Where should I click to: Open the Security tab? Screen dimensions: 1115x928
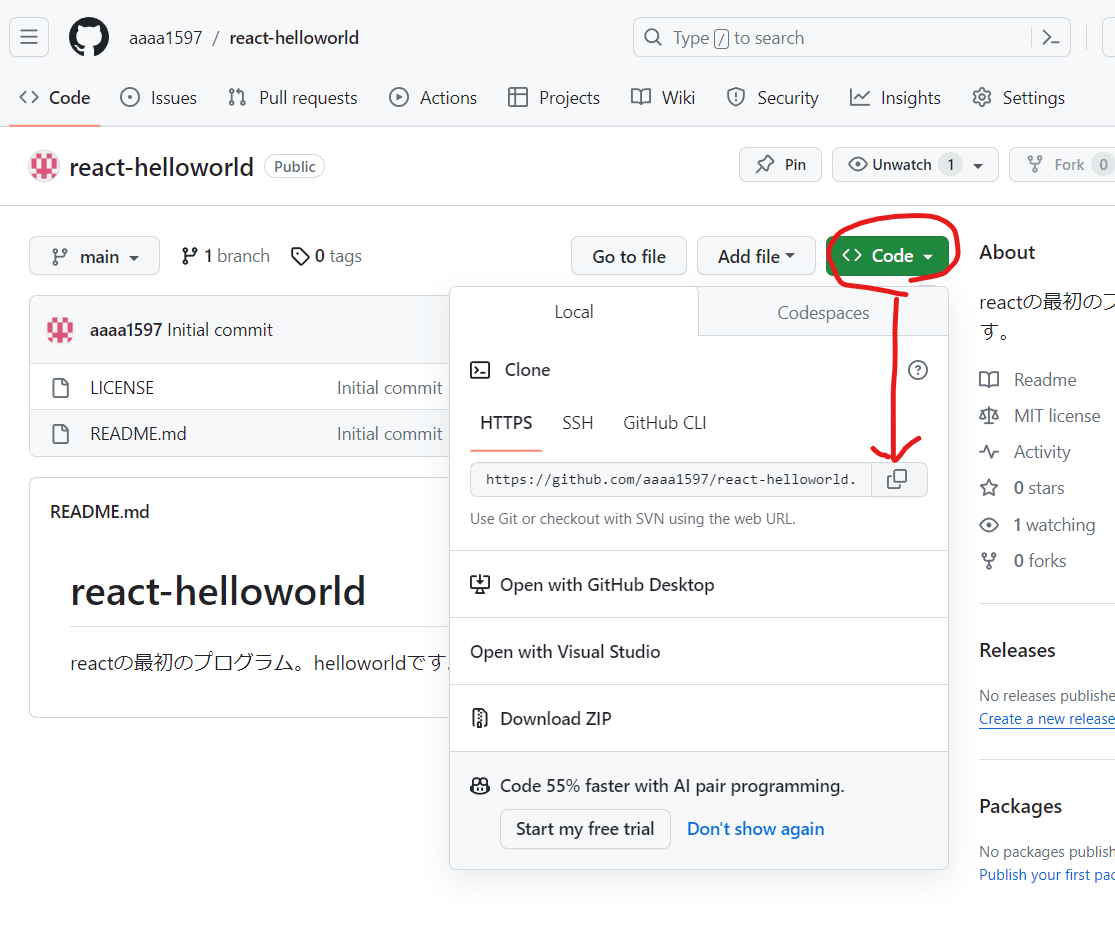tap(773, 97)
